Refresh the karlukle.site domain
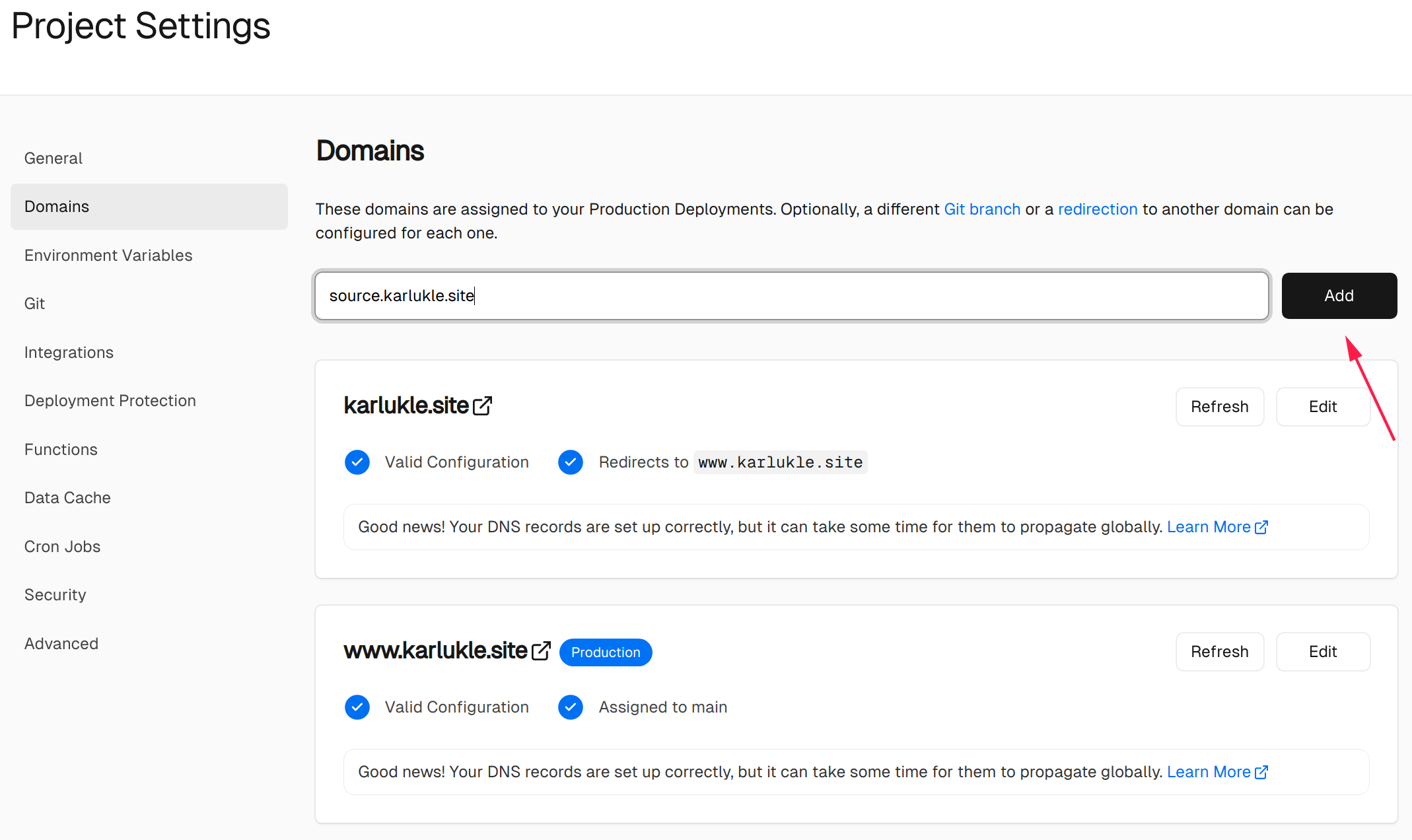The height and width of the screenshot is (840, 1412). click(1219, 407)
